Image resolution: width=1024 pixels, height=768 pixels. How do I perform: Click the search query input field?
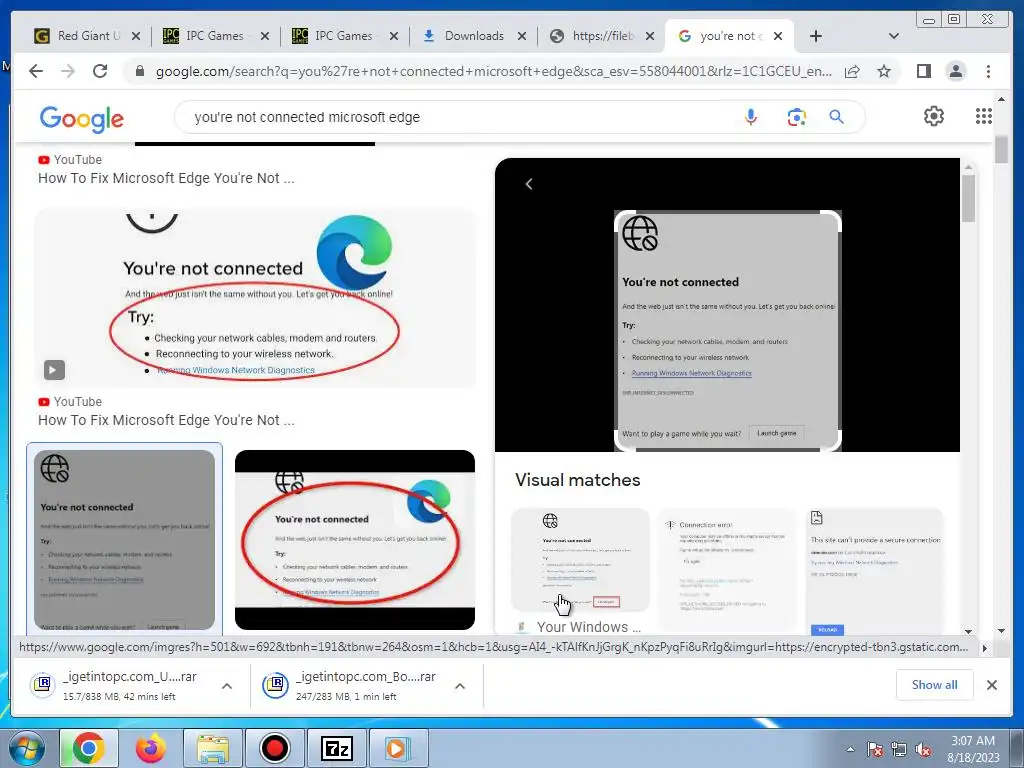[x=457, y=117]
